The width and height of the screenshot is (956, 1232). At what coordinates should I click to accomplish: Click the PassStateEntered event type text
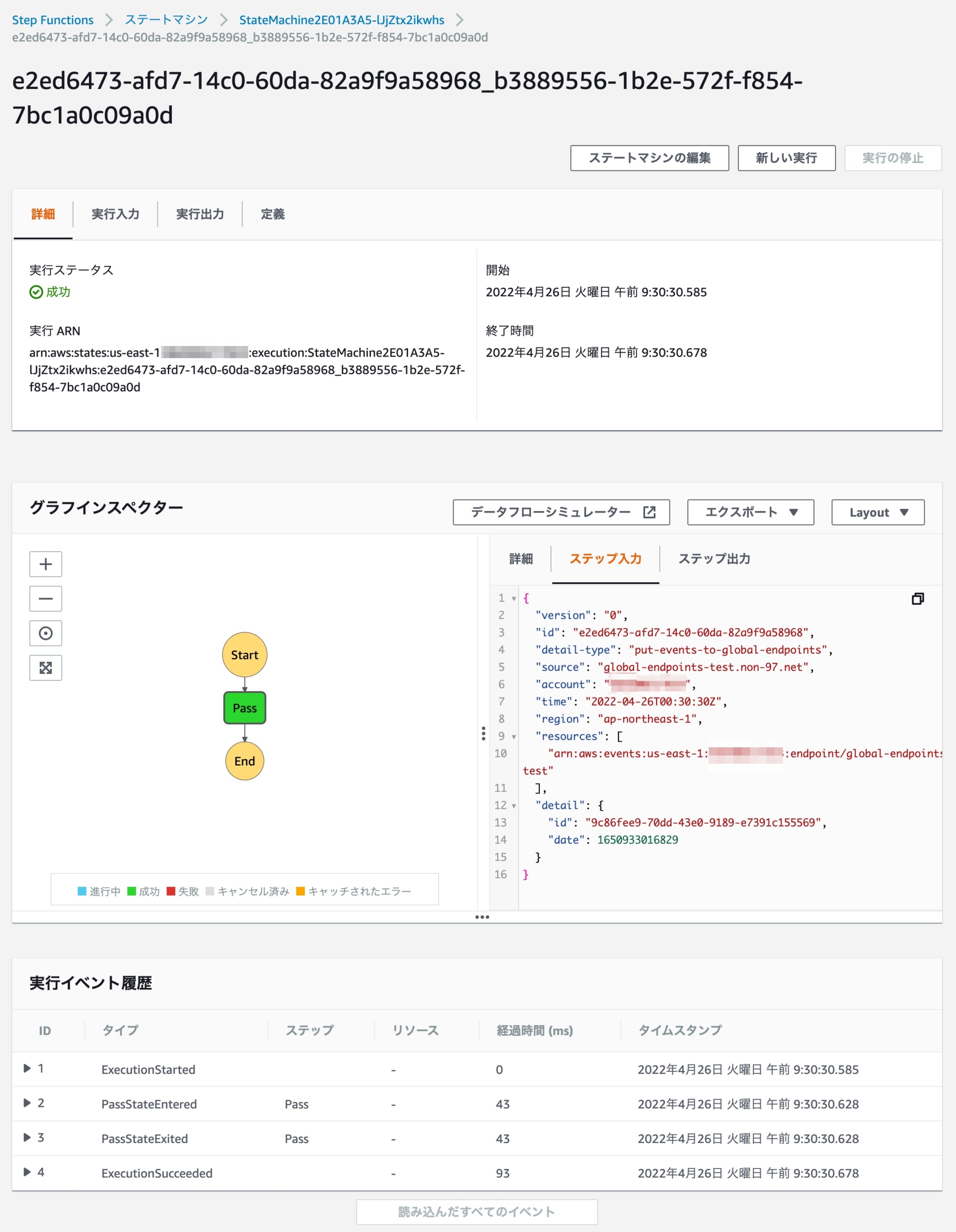click(x=149, y=1104)
